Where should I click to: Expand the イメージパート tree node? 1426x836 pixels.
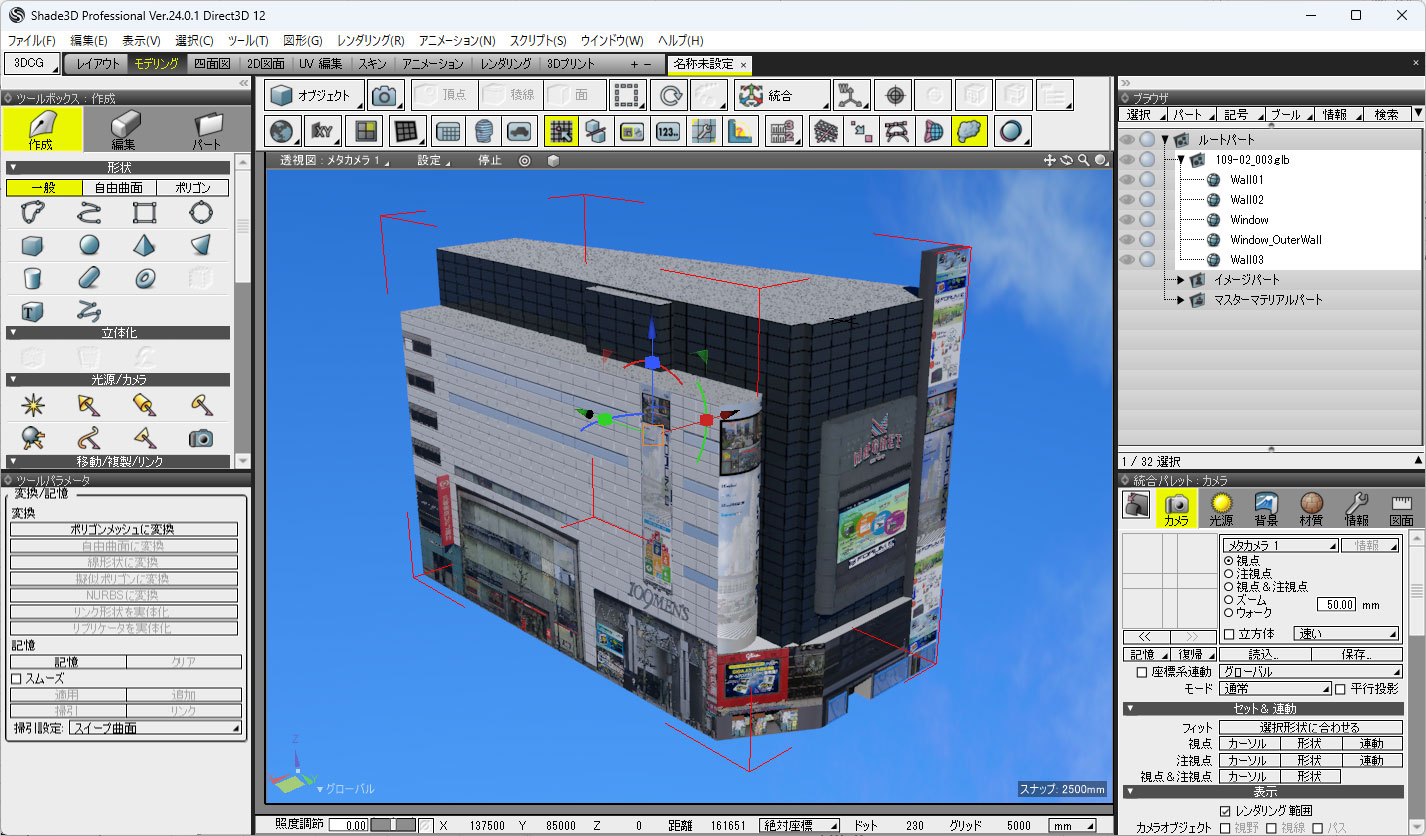[1181, 280]
